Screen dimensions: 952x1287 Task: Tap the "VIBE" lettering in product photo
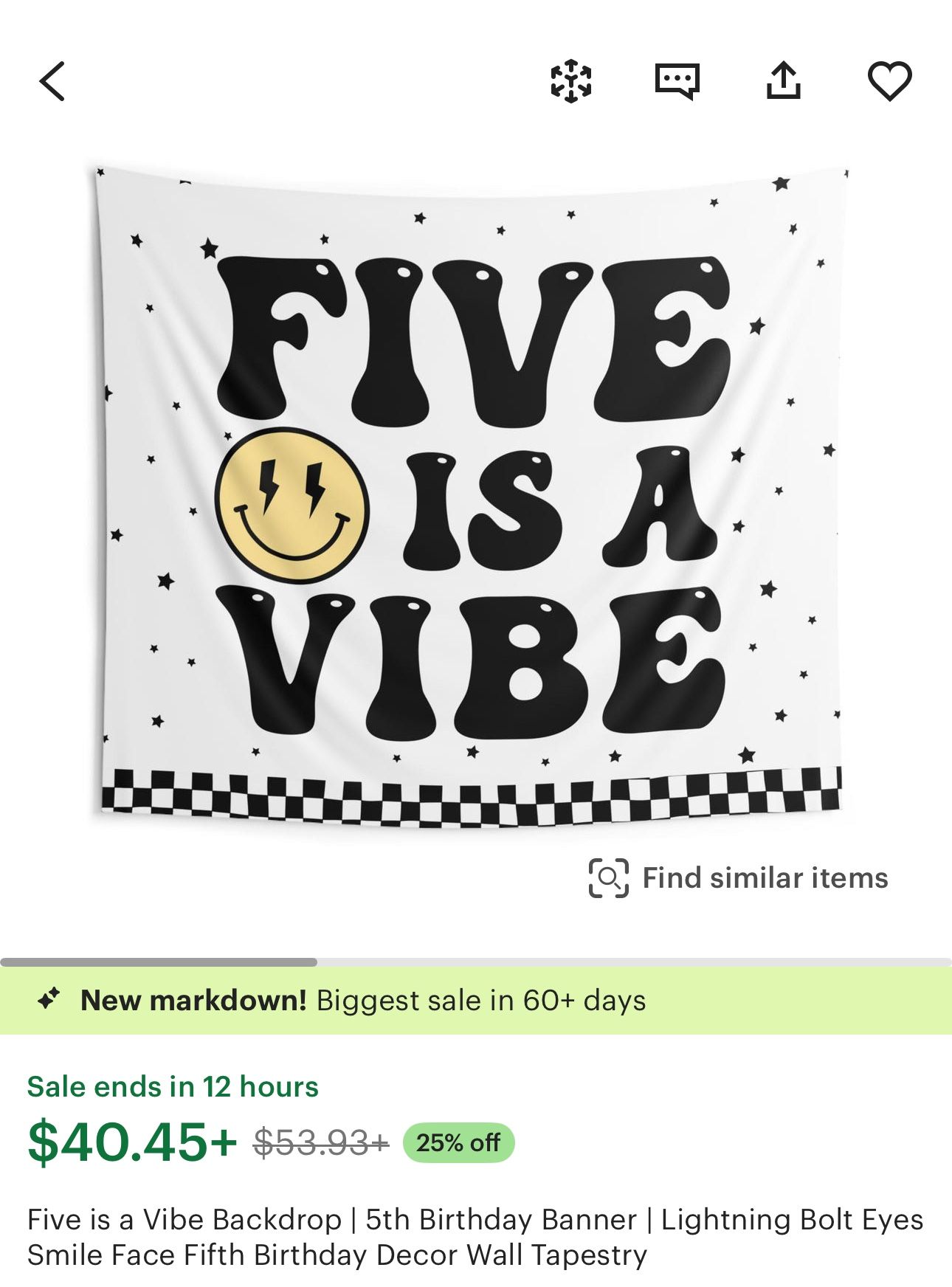[471, 662]
